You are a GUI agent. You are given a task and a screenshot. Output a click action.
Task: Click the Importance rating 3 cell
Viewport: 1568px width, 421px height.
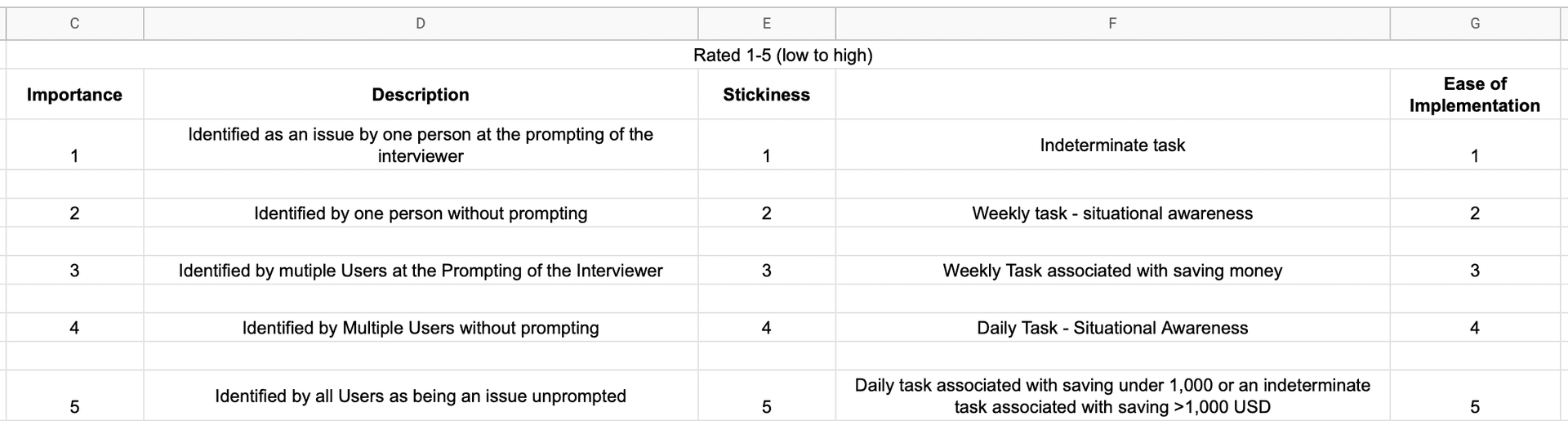(74, 271)
